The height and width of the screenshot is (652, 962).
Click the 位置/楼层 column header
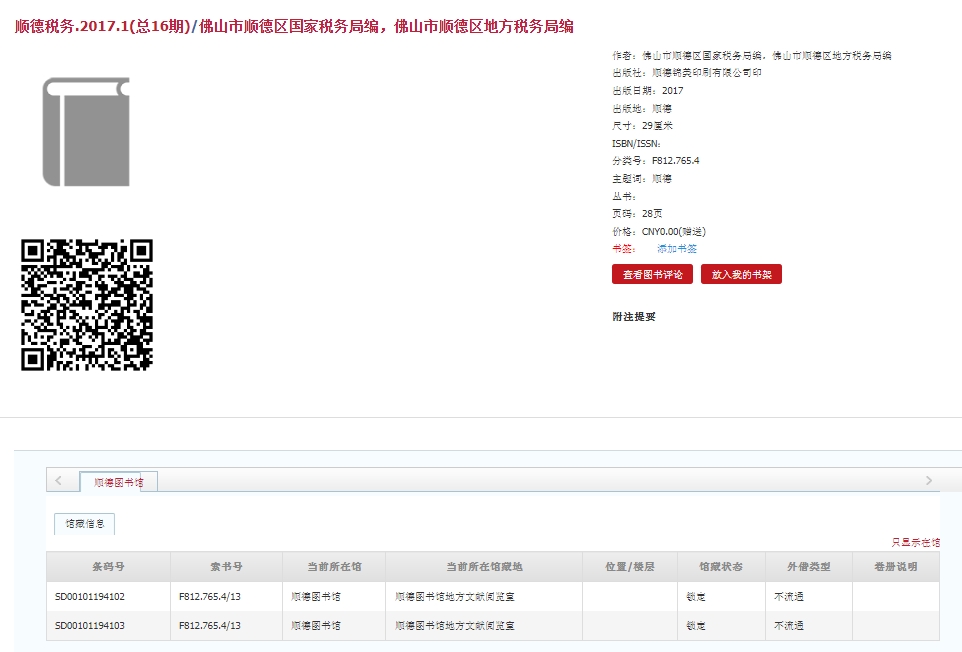click(630, 567)
